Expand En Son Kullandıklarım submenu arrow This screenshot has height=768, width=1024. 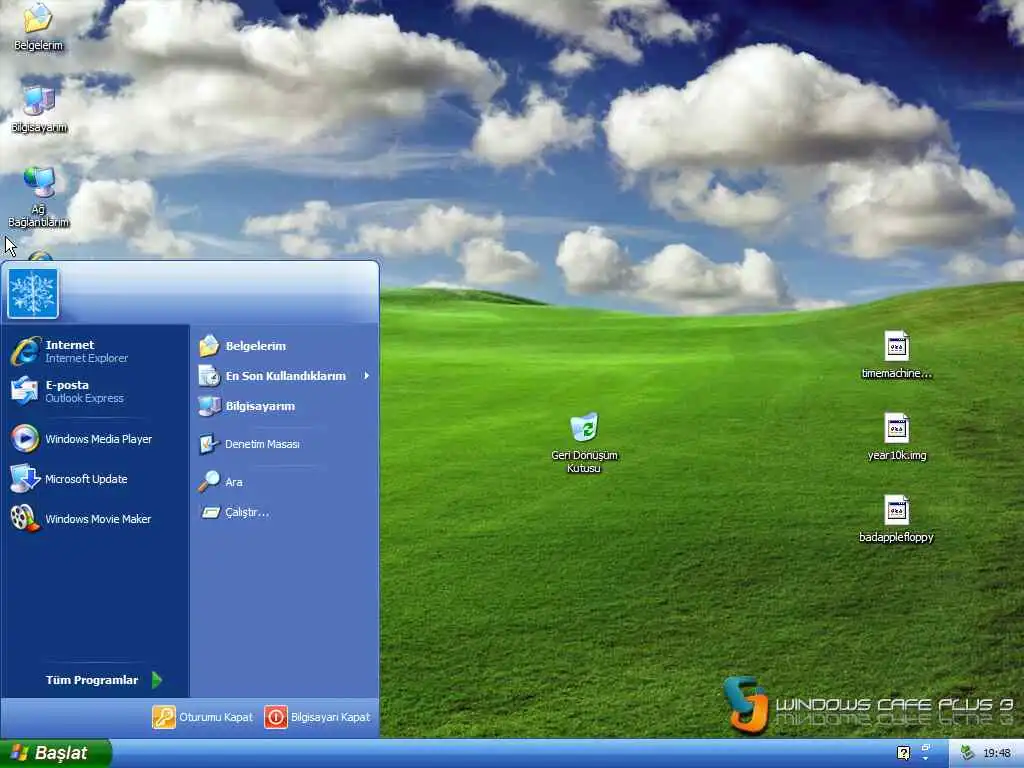tap(366, 376)
